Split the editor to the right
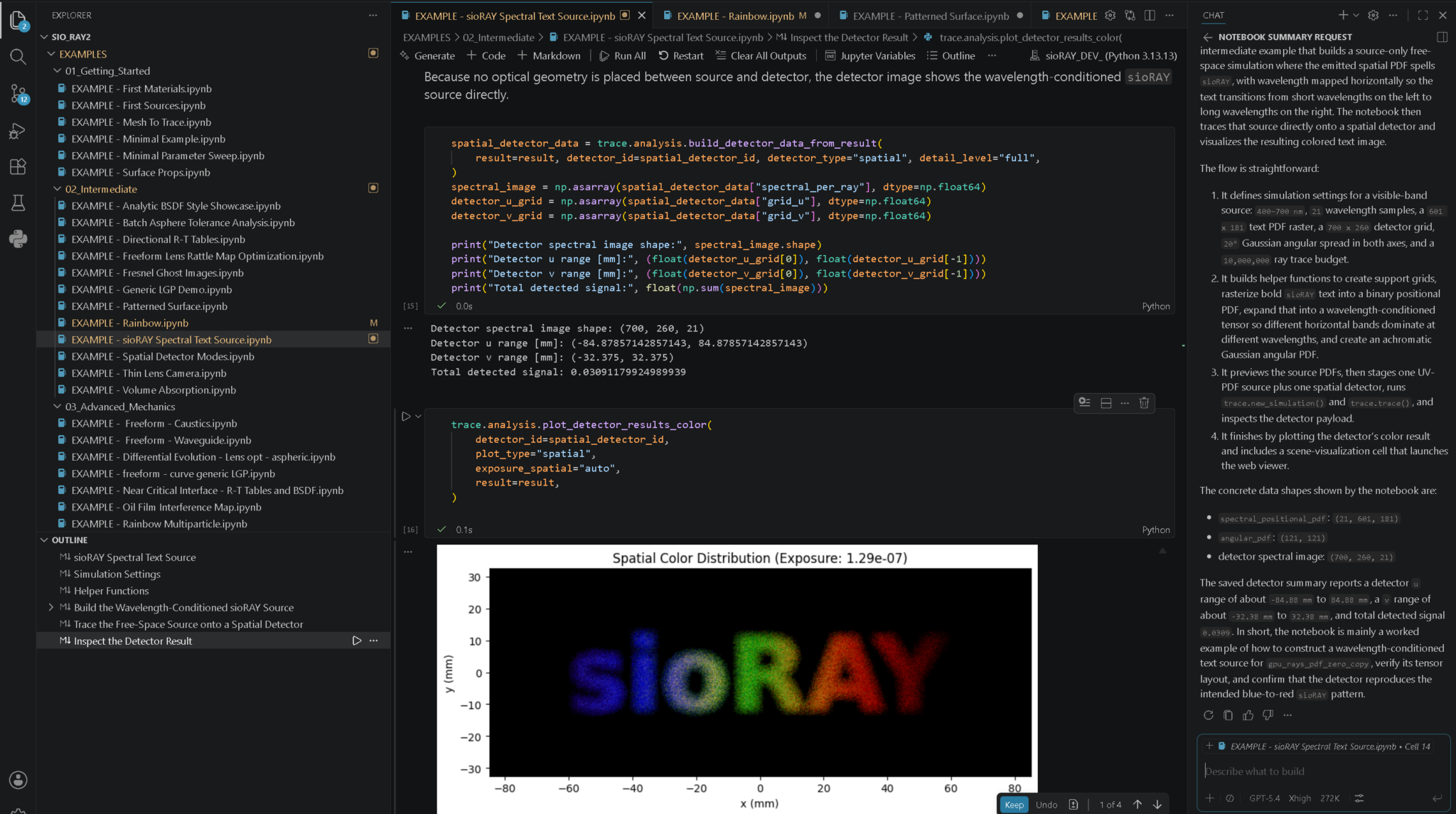The width and height of the screenshot is (1456, 814). point(1150,15)
